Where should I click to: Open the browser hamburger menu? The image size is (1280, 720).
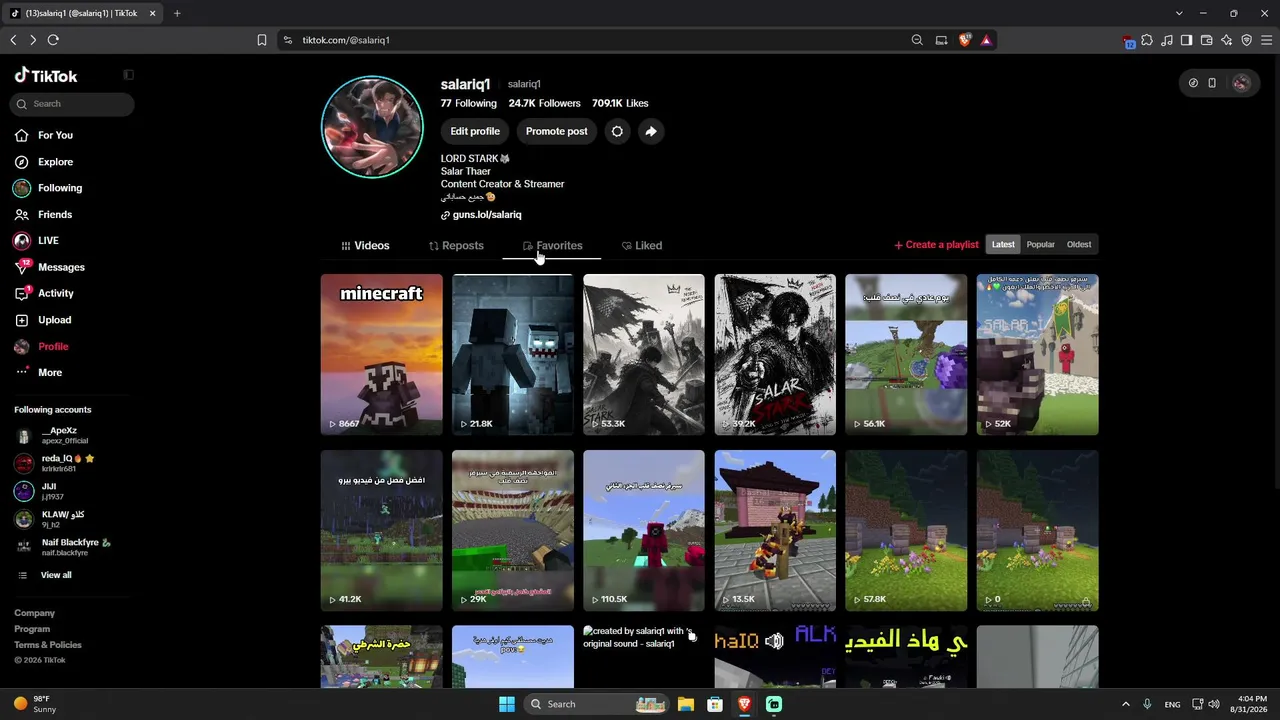1266,40
